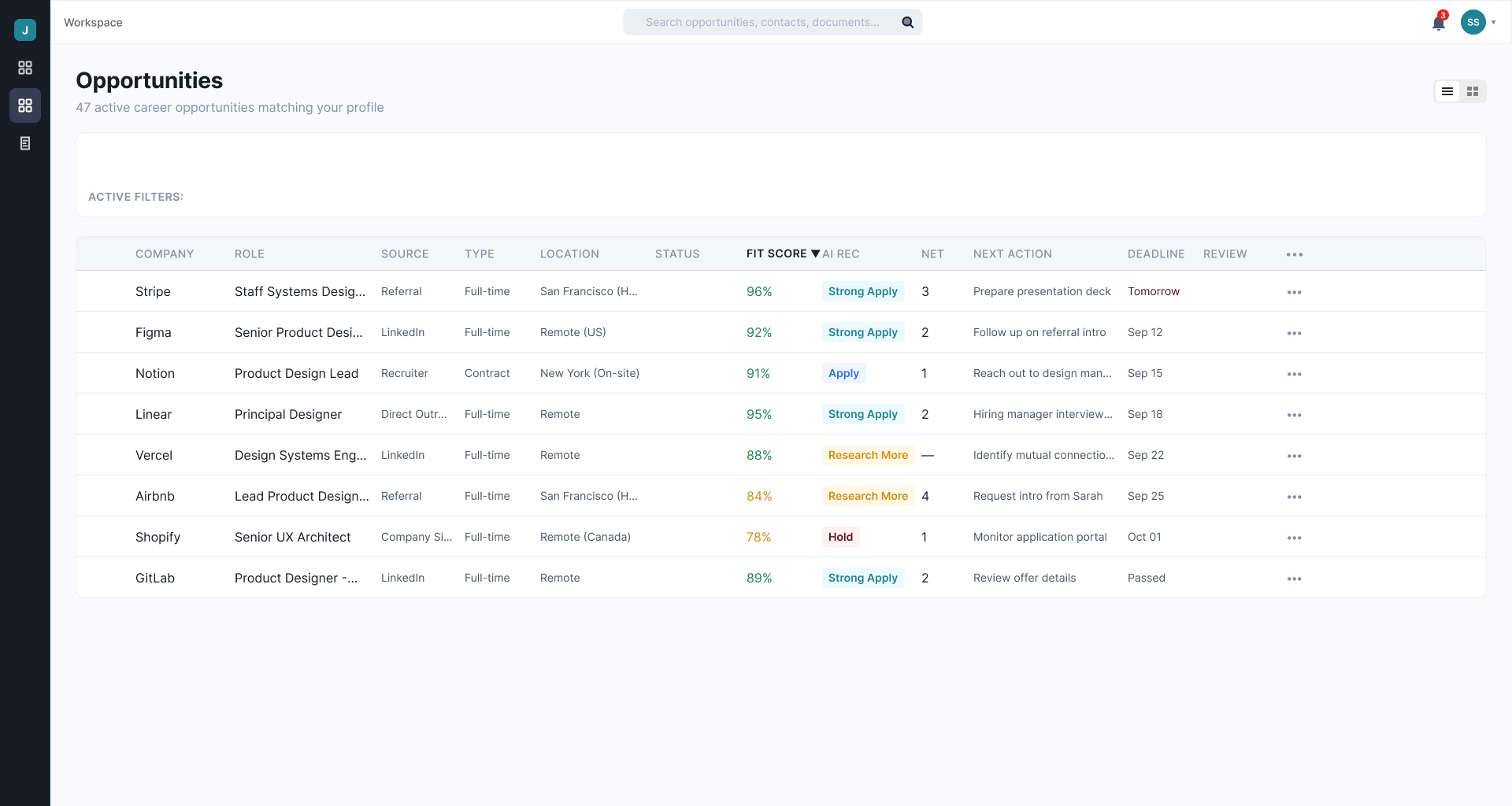
Task: Sort by the Type column header
Action: tap(480, 253)
